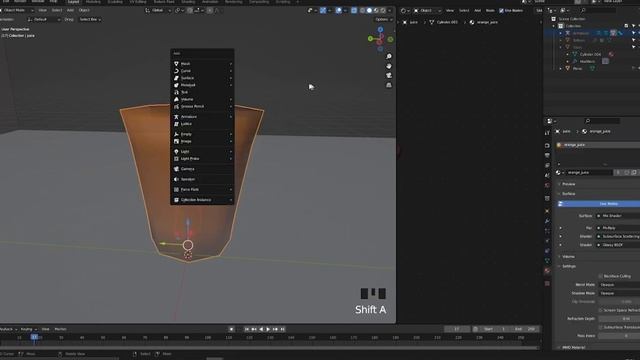Open the Shadow Mode dropdown
The width and height of the screenshot is (640, 360).
click(x=619, y=293)
